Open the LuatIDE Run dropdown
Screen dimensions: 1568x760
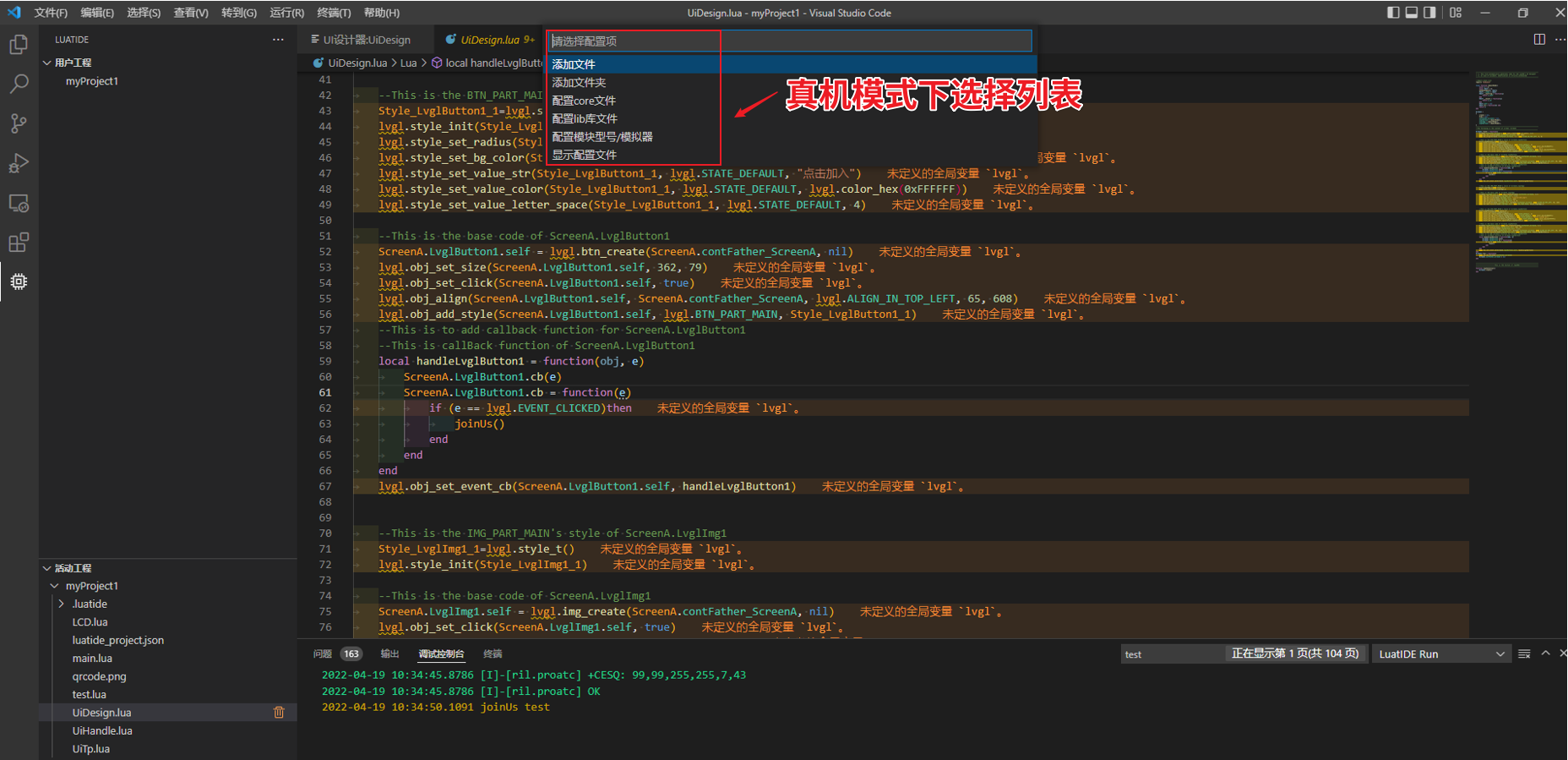coord(1441,654)
